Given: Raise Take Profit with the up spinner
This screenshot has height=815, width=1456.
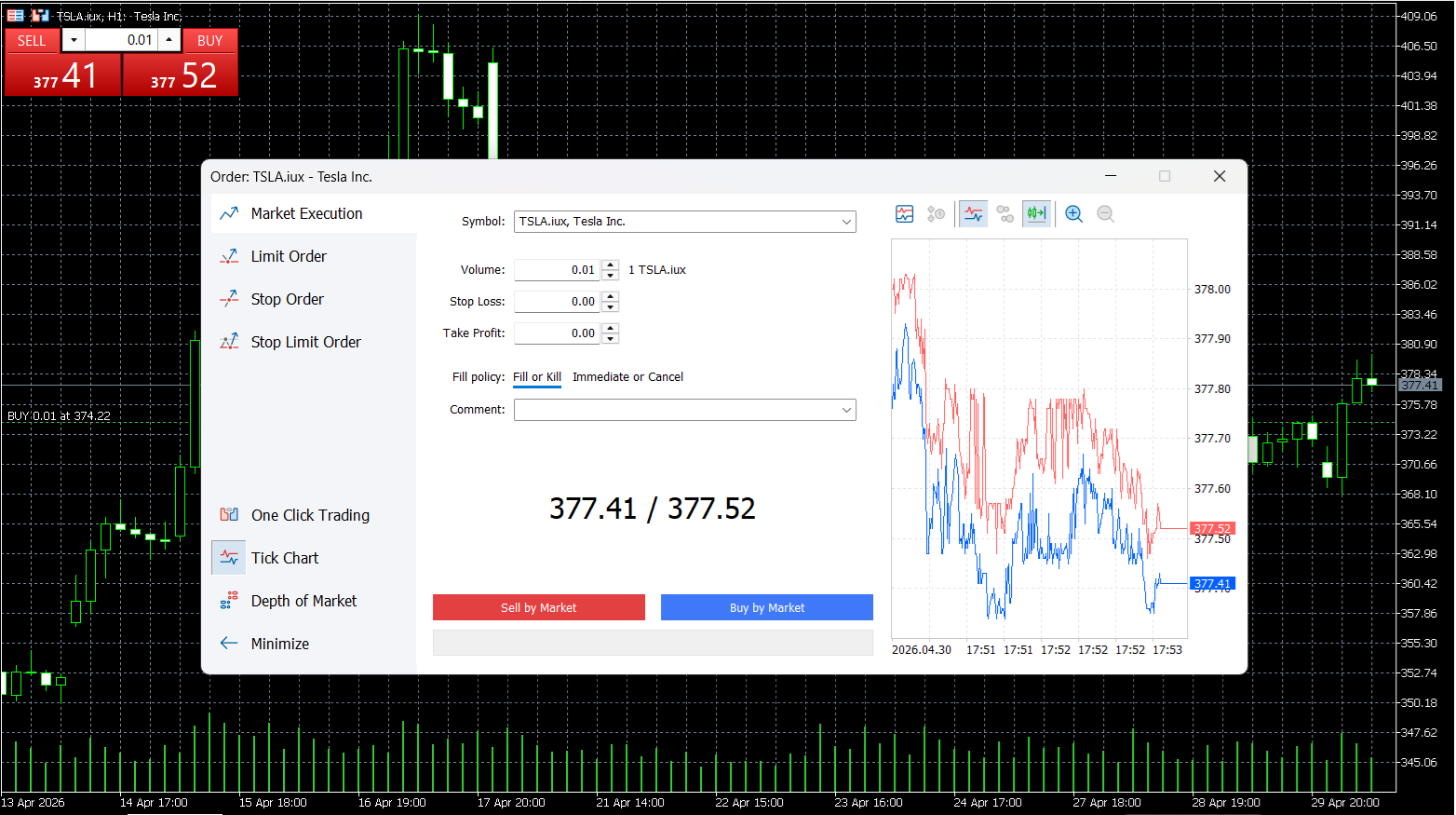Looking at the screenshot, I should [x=611, y=328].
